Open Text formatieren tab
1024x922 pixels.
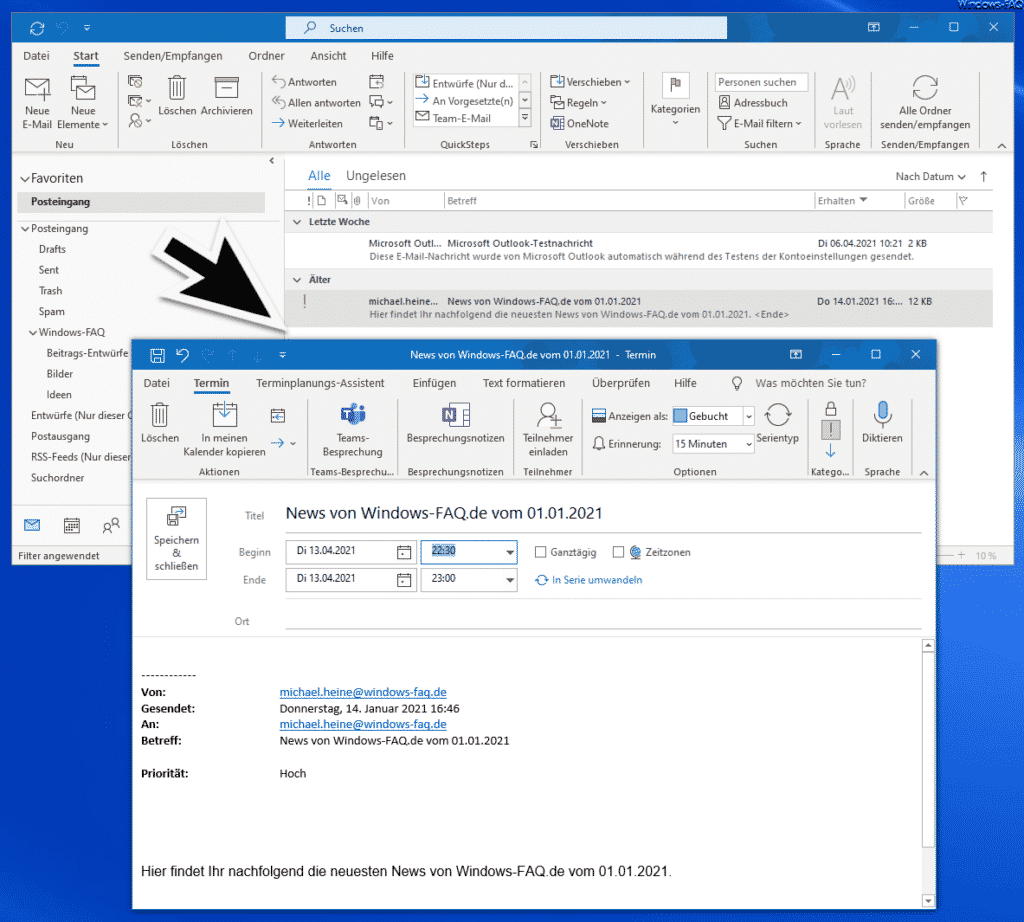coord(524,383)
